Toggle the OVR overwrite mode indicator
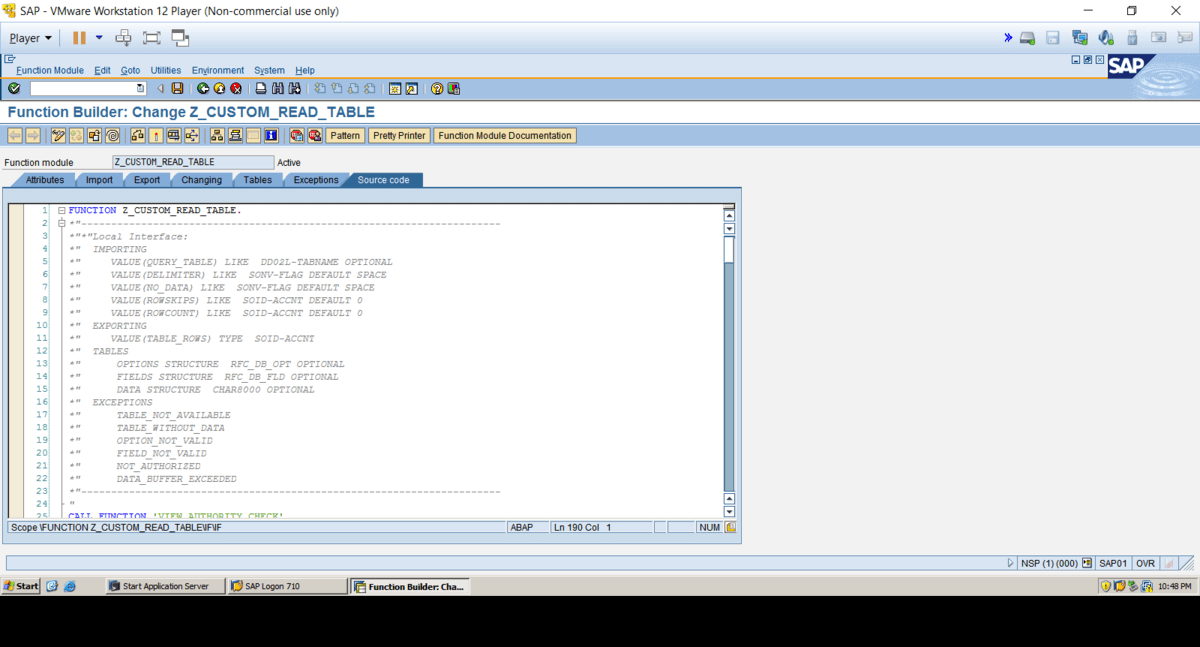This screenshot has width=1200, height=647. click(1146, 563)
